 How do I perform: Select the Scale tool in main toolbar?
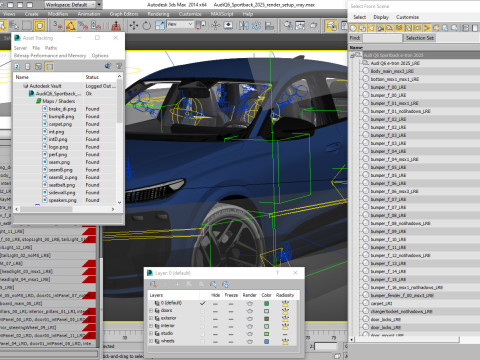tap(160, 25)
